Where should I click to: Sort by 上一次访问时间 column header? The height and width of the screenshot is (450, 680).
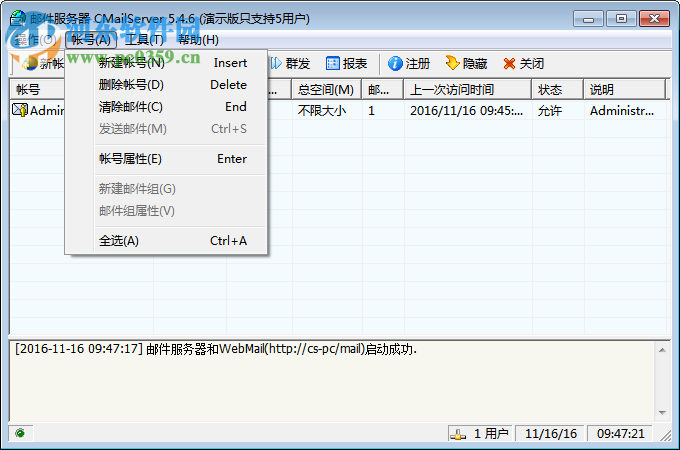[468, 89]
